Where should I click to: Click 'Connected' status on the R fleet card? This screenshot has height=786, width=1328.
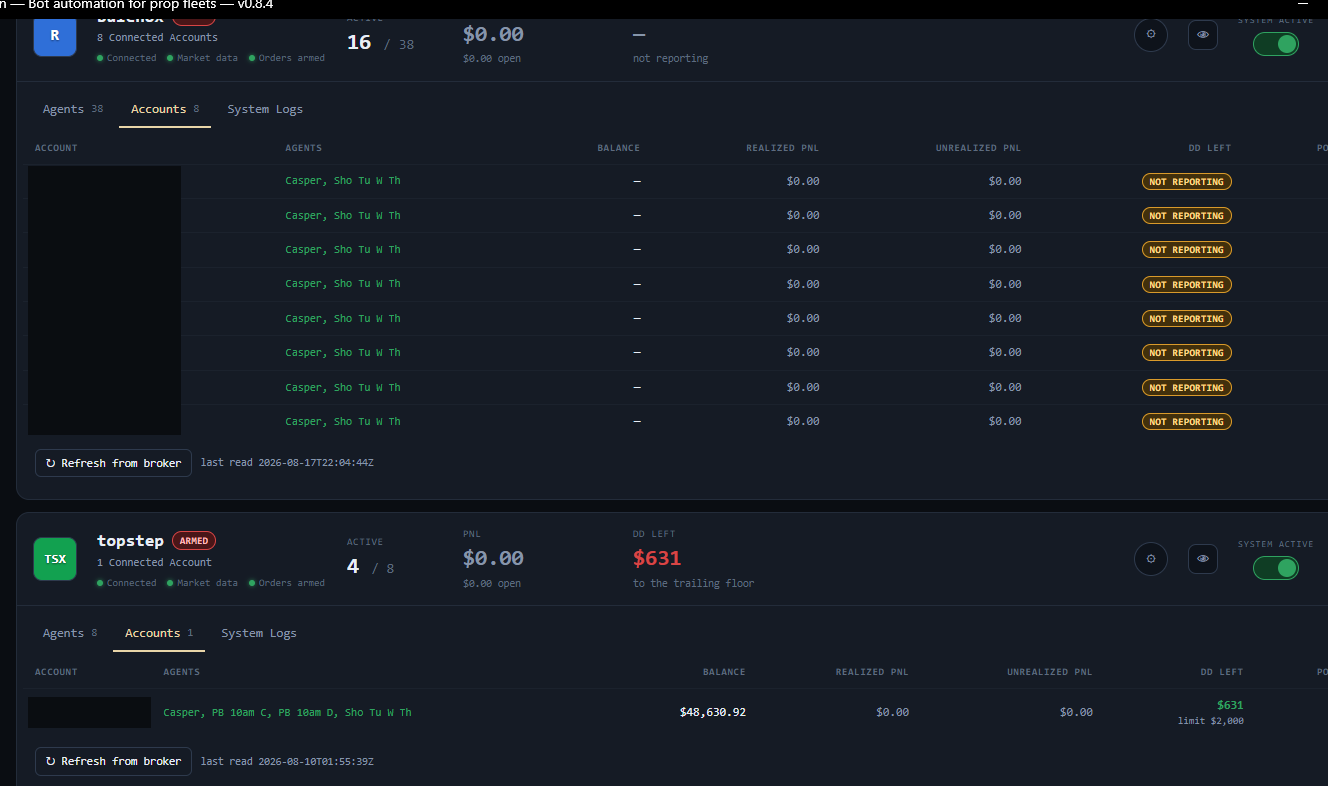coord(127,58)
